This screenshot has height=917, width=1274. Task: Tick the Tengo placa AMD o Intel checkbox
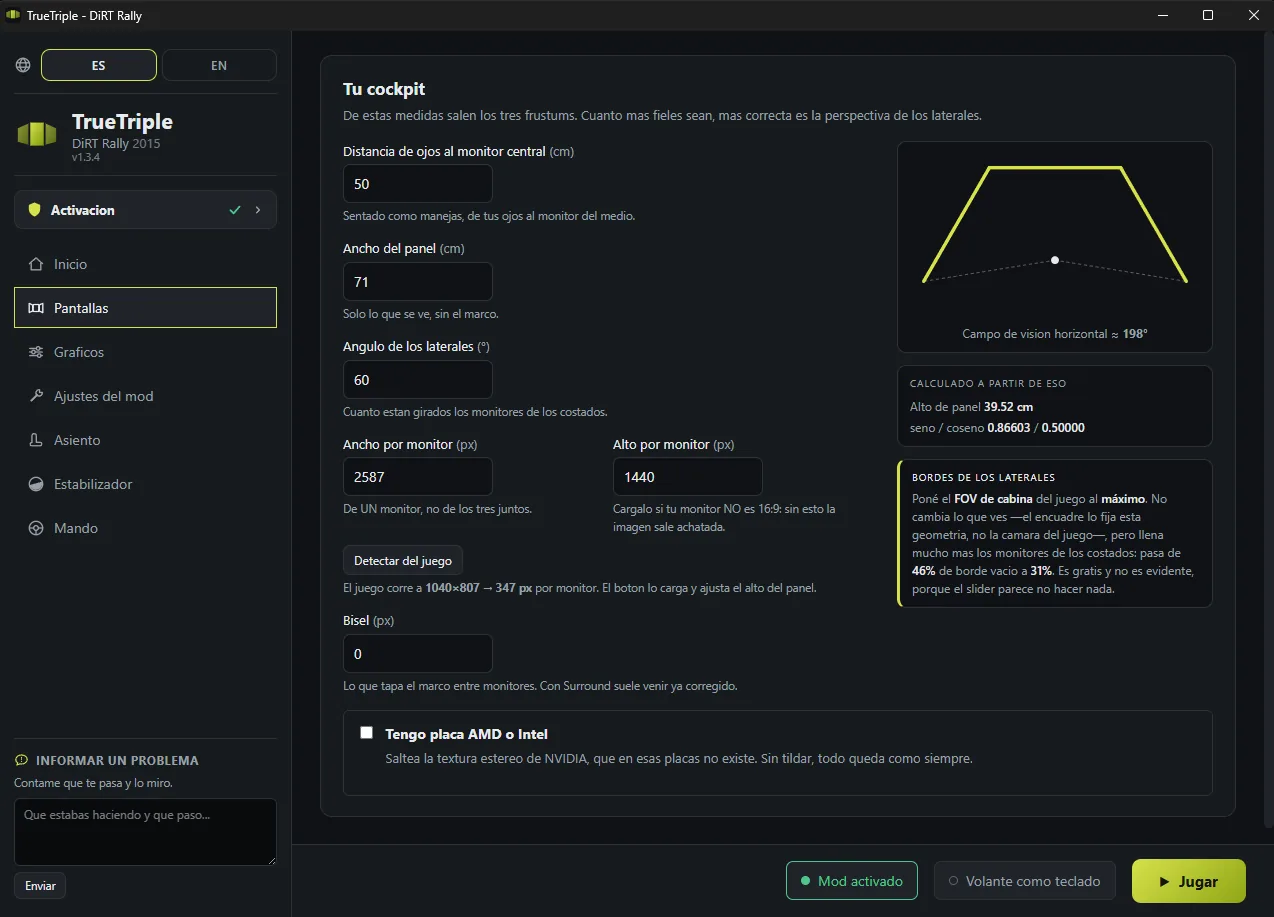point(367,732)
